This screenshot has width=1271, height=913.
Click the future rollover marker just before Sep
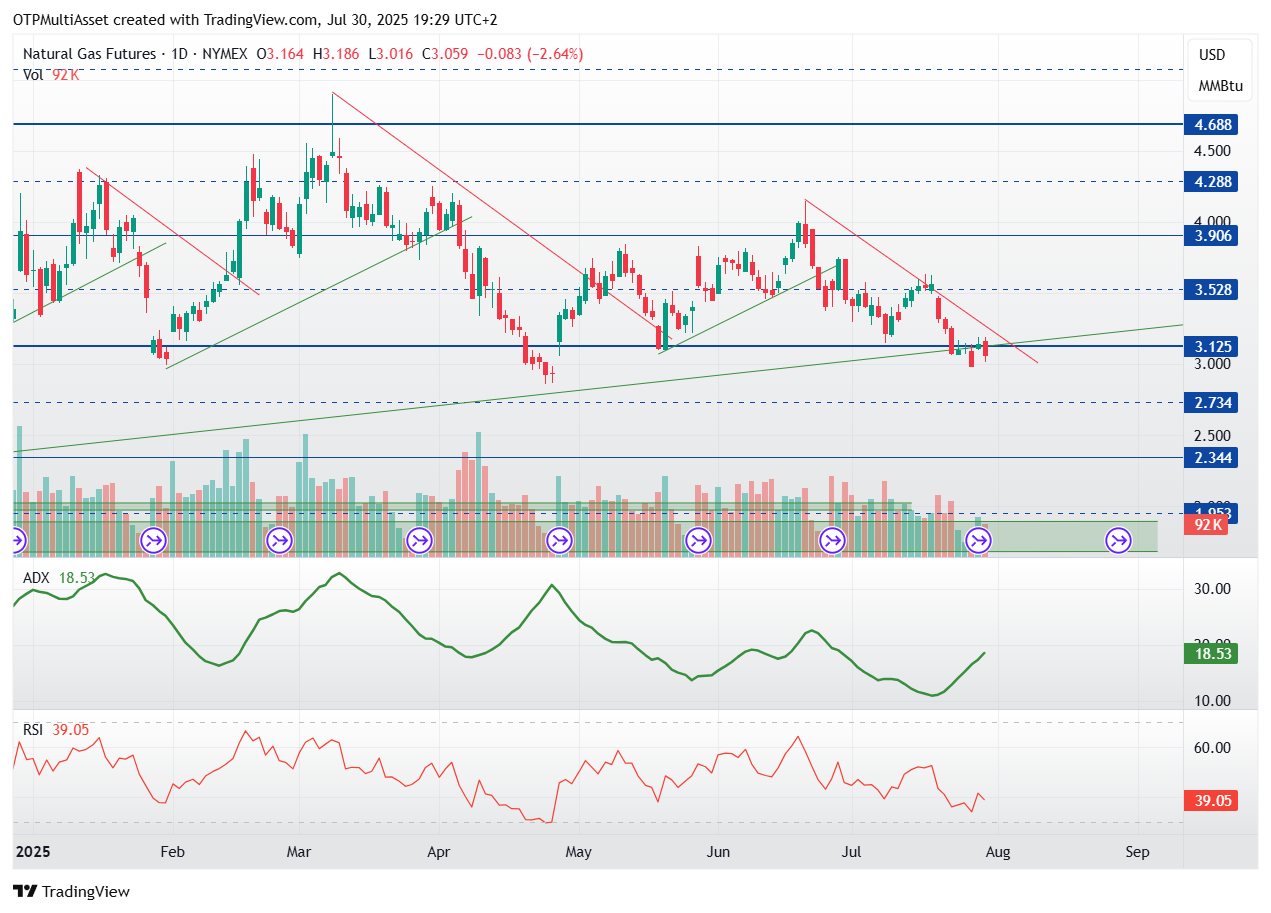pyautogui.click(x=1117, y=541)
